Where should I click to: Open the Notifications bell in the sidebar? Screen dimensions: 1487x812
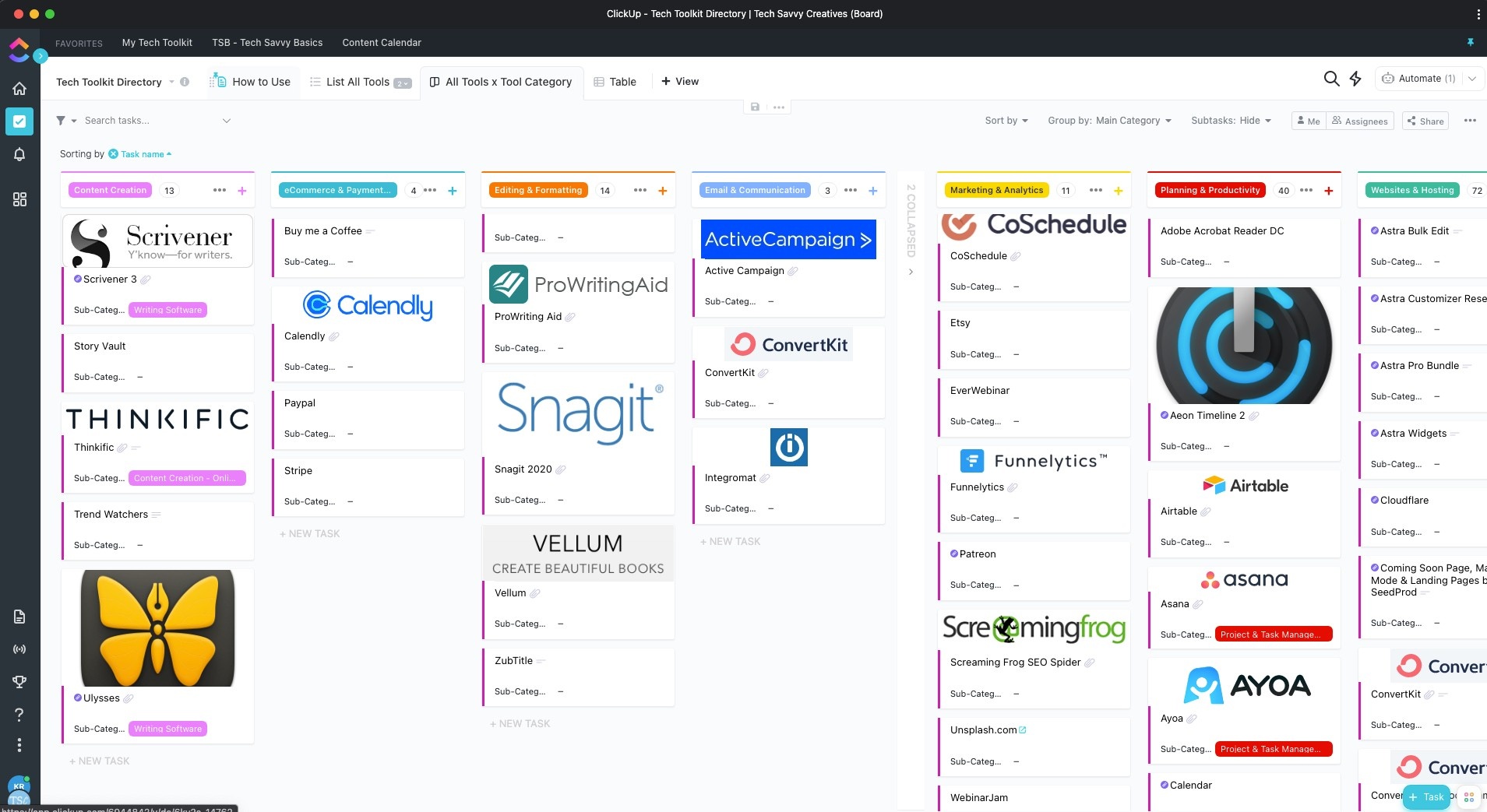[x=19, y=154]
